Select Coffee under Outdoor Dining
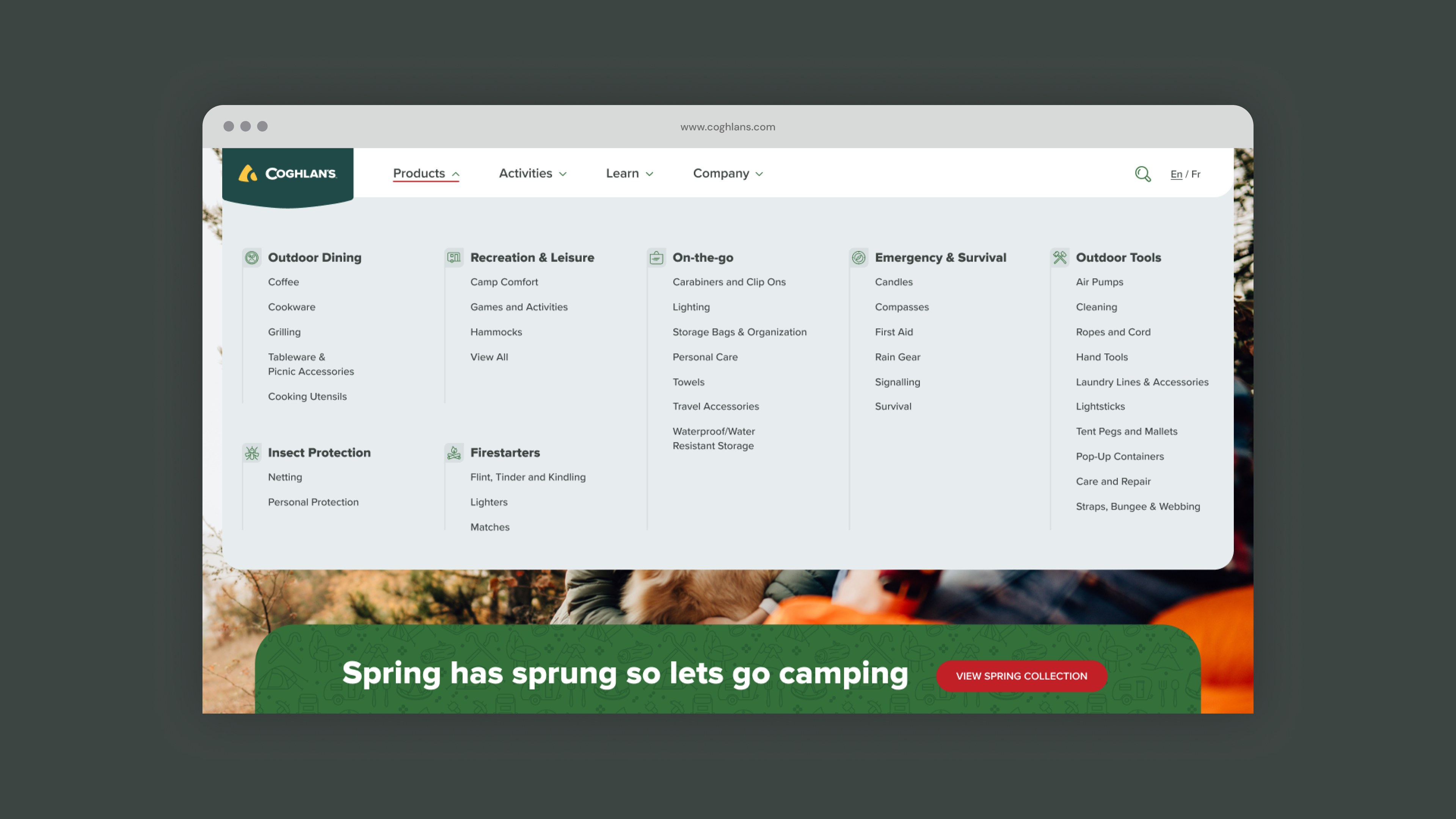The width and height of the screenshot is (1456, 819). (x=283, y=282)
